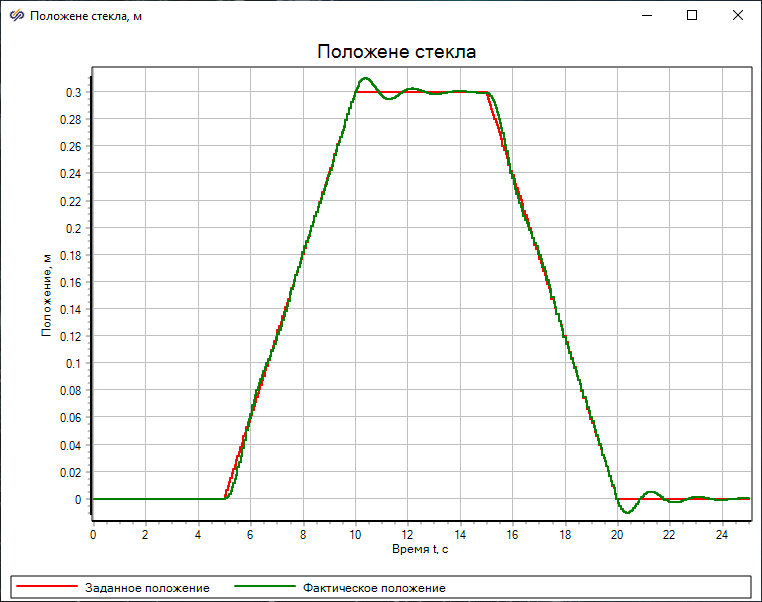Image resolution: width=762 pixels, height=602 pixels.
Task: Click the 14 tick on the X-axis
Action: tap(460, 534)
